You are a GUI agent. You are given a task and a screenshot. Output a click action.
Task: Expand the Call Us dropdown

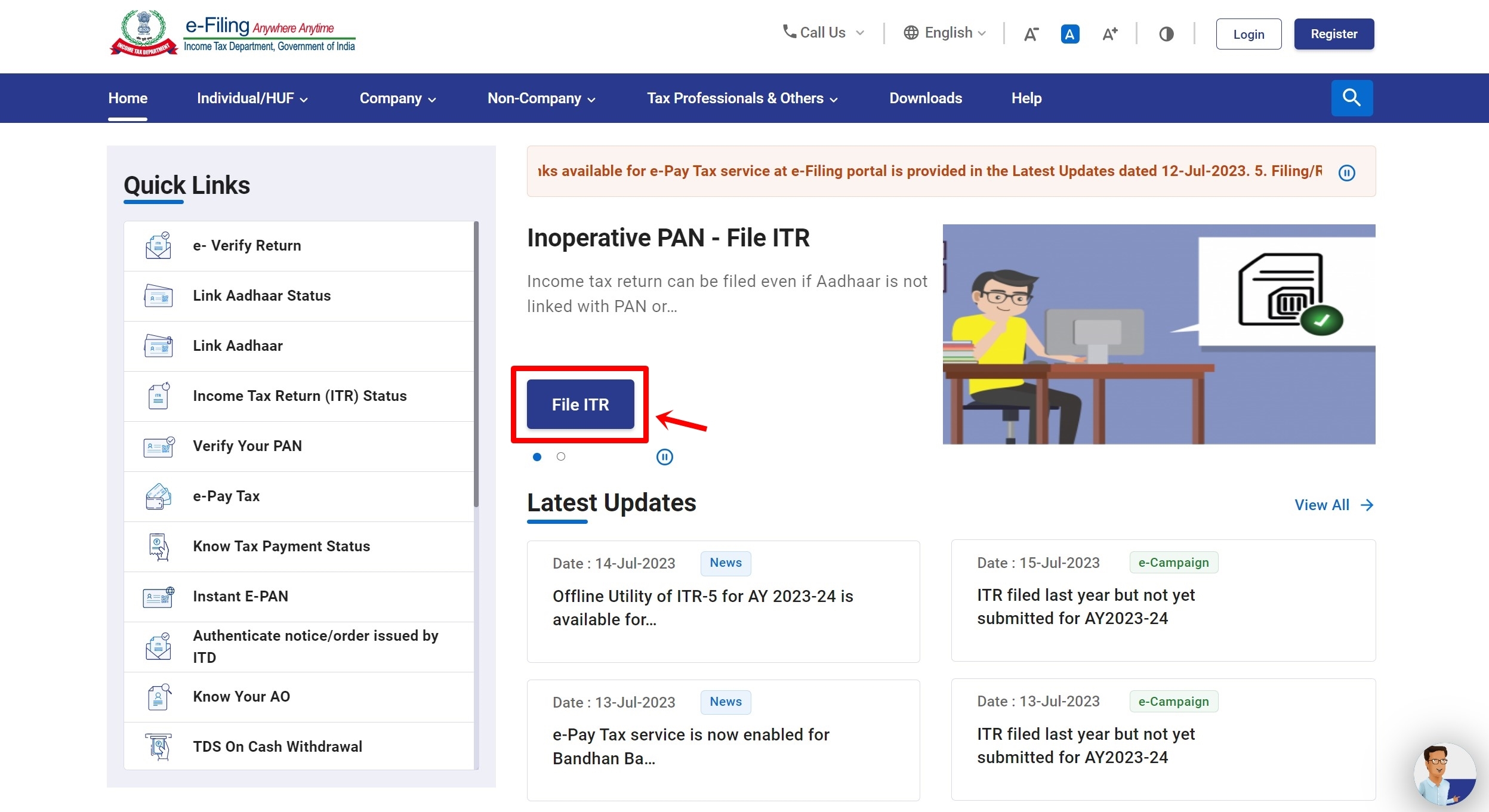point(824,33)
